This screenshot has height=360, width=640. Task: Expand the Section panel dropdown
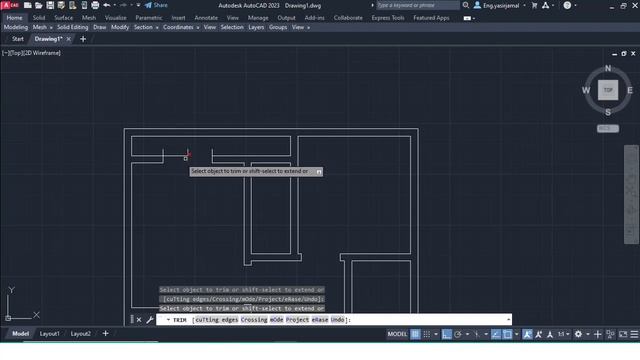tap(157, 27)
